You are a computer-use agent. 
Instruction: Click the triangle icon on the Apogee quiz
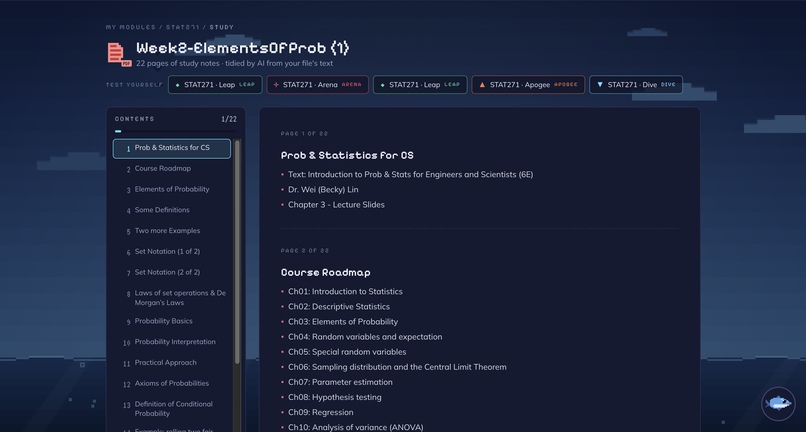(482, 85)
